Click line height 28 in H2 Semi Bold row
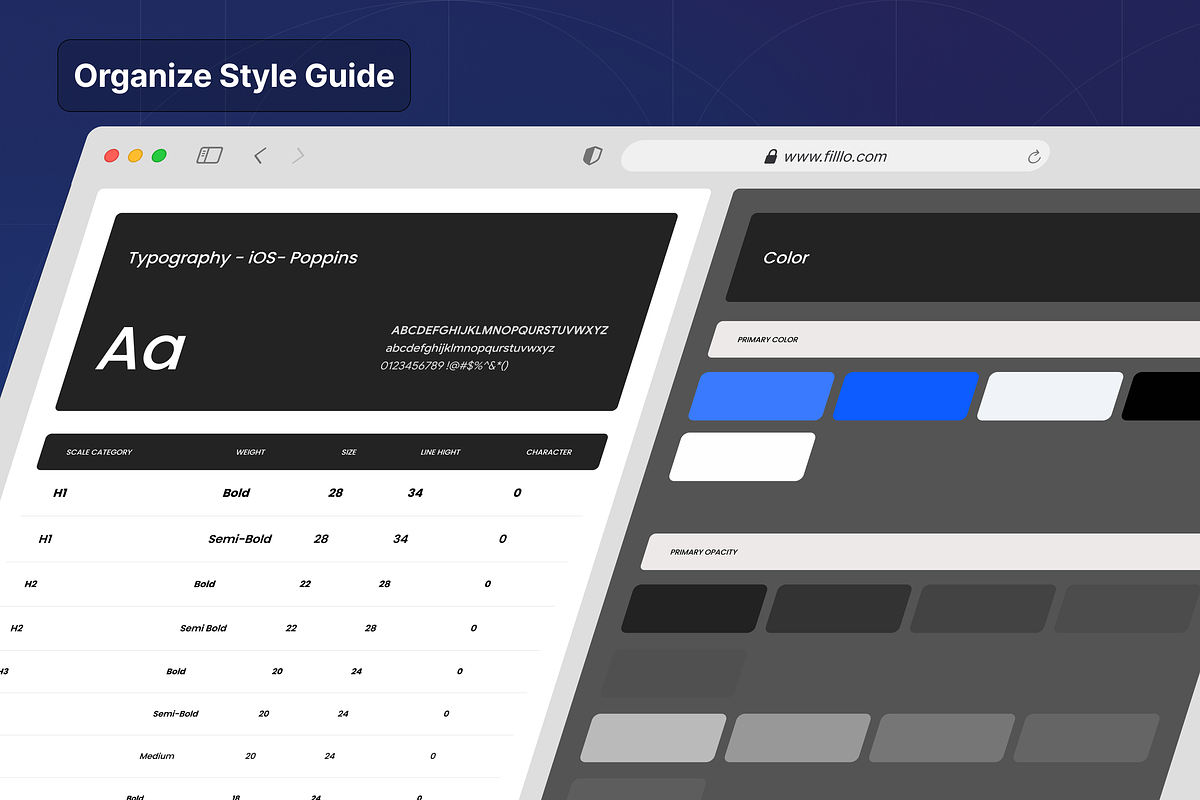 [x=371, y=629]
